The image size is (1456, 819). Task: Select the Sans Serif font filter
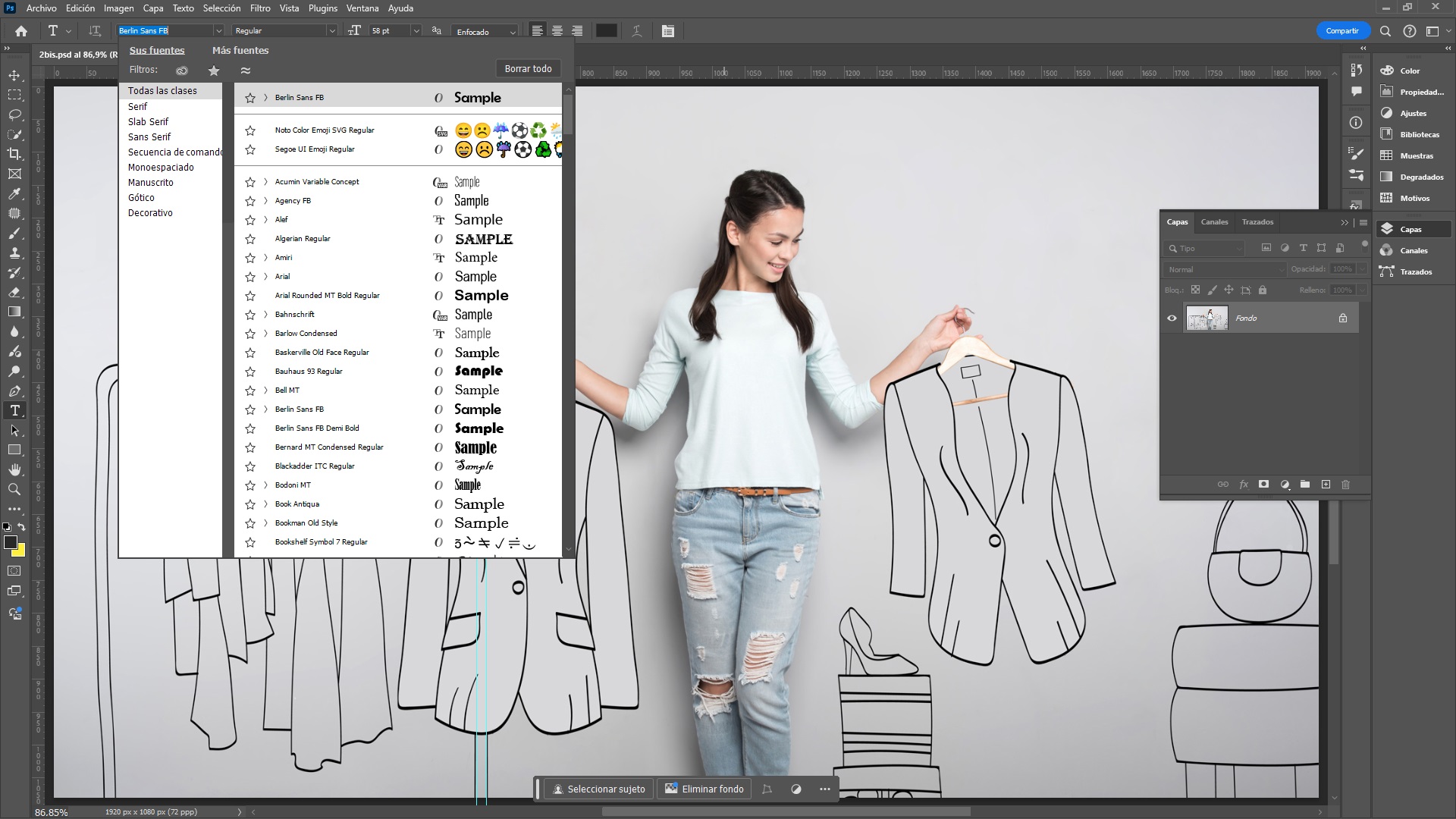point(148,136)
